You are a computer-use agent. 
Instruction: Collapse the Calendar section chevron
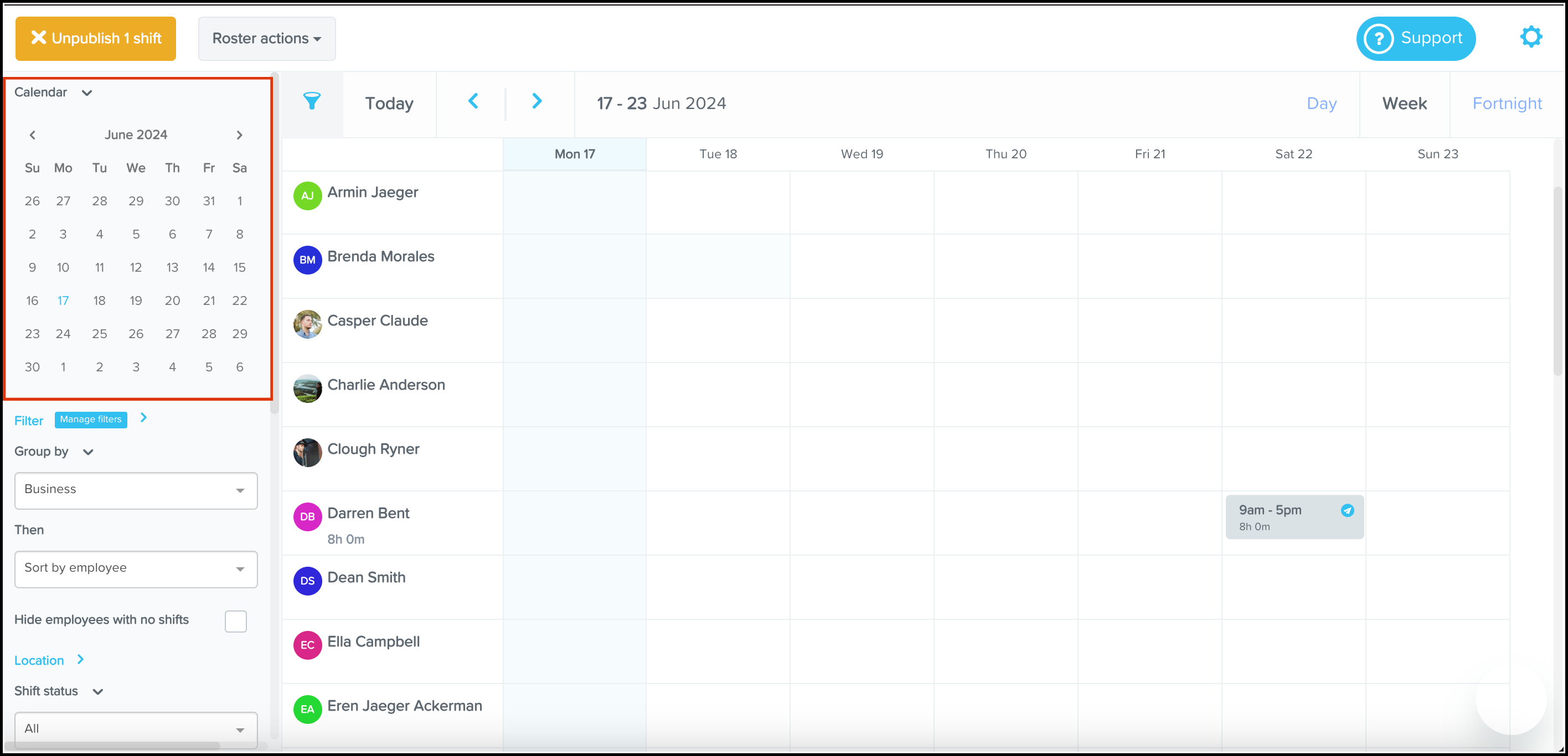(x=87, y=93)
